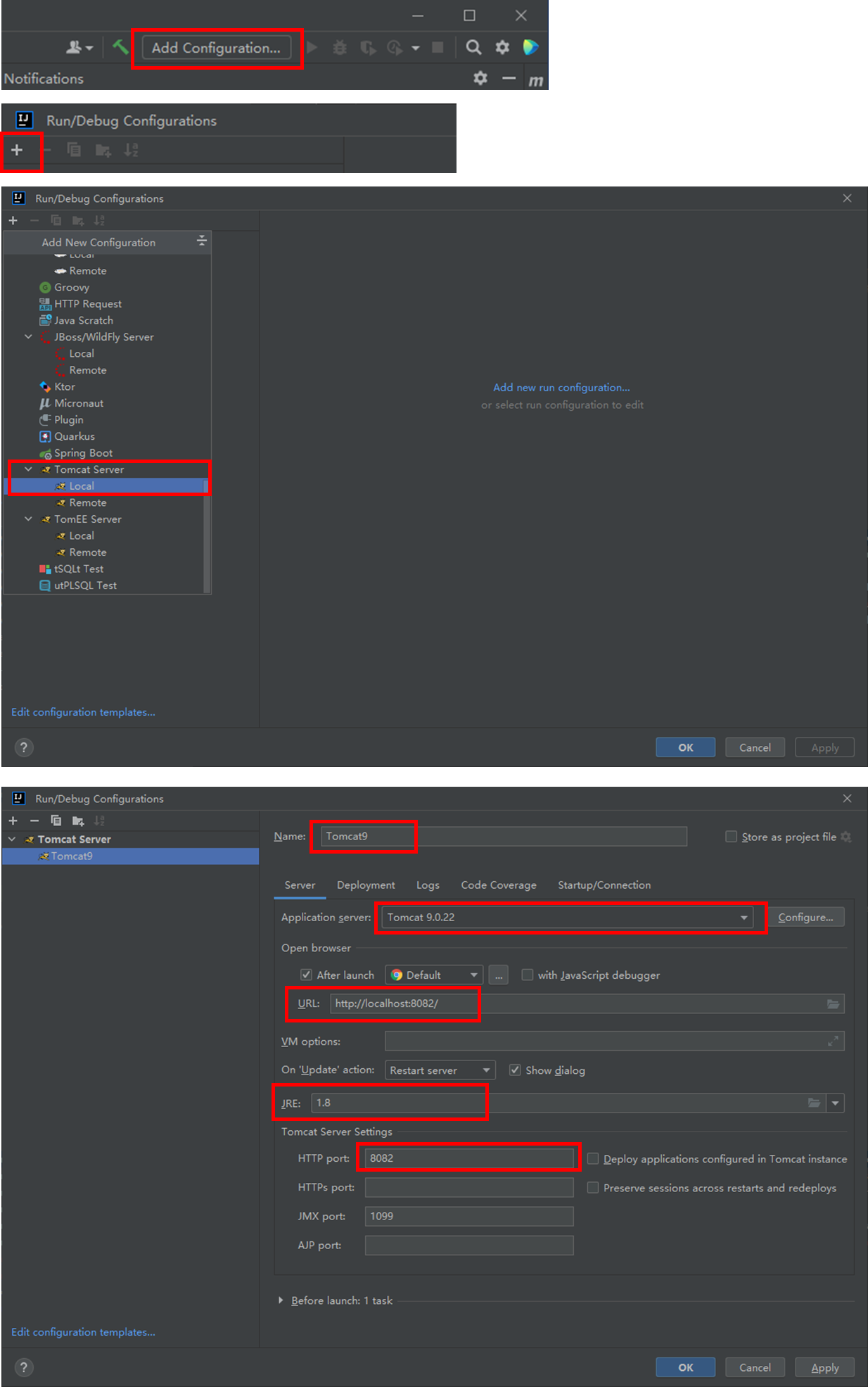Click plus icon above Add New Configuration popup
Viewport: 868px width, 1387px height.
click(13, 220)
